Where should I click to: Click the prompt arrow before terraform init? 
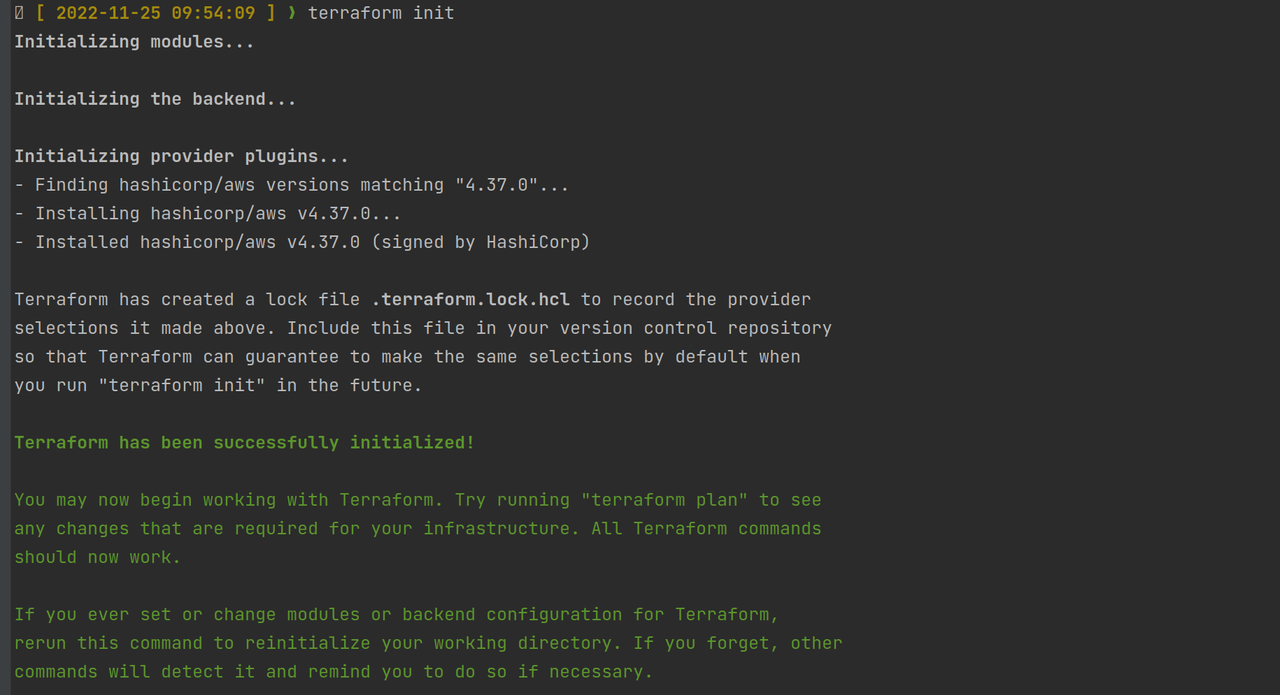coord(292,13)
